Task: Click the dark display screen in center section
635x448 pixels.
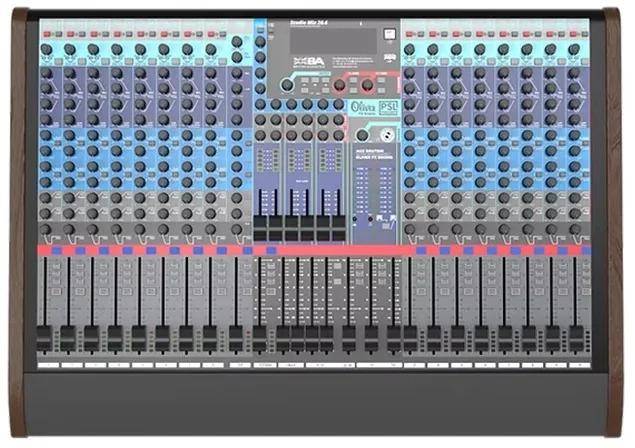Action: [x=334, y=41]
